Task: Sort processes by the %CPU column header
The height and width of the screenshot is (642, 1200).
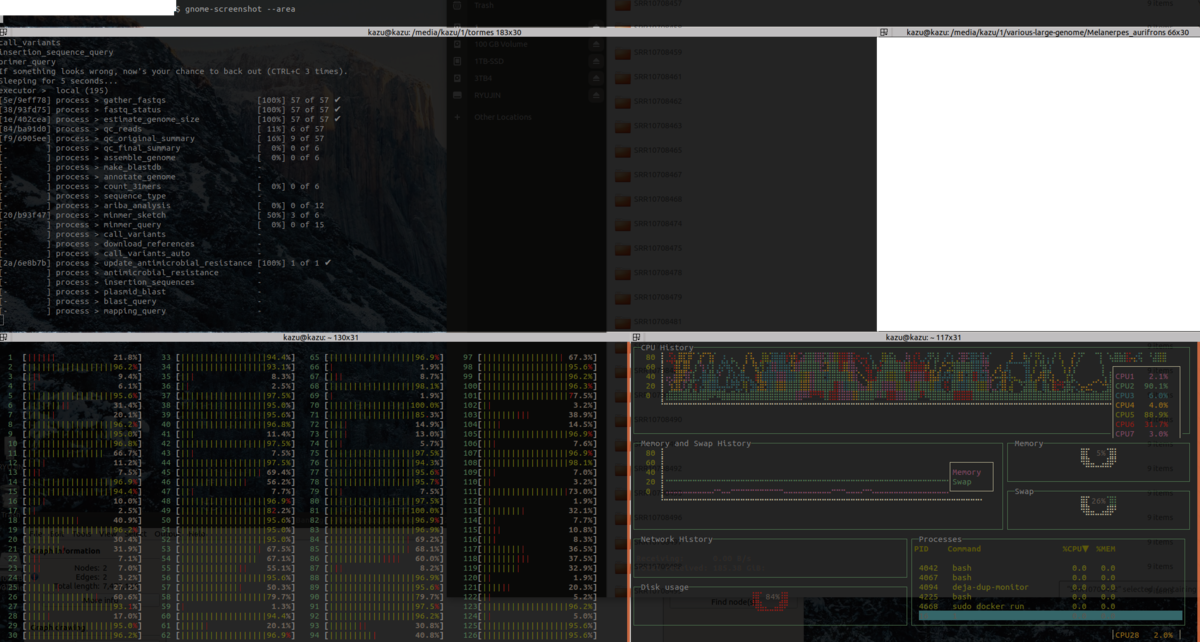Action: click(x=1076, y=549)
